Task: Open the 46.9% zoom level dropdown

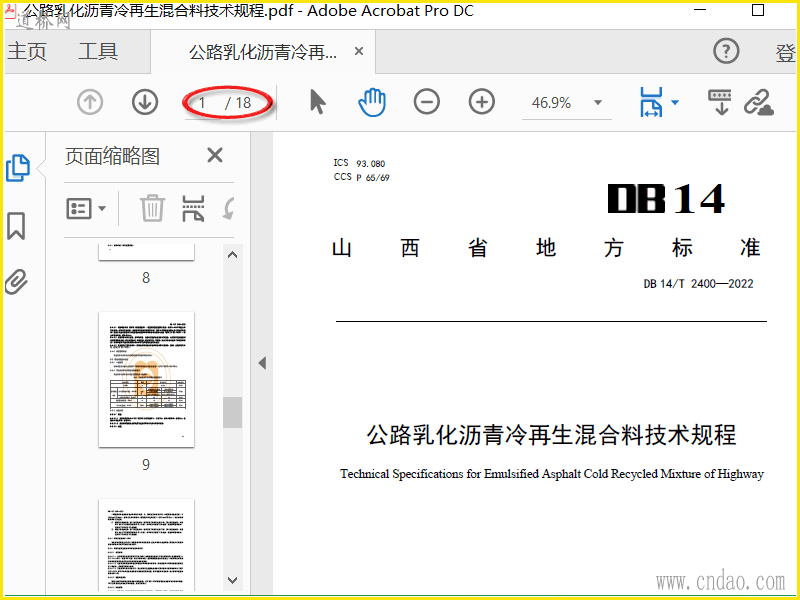Action: click(598, 103)
